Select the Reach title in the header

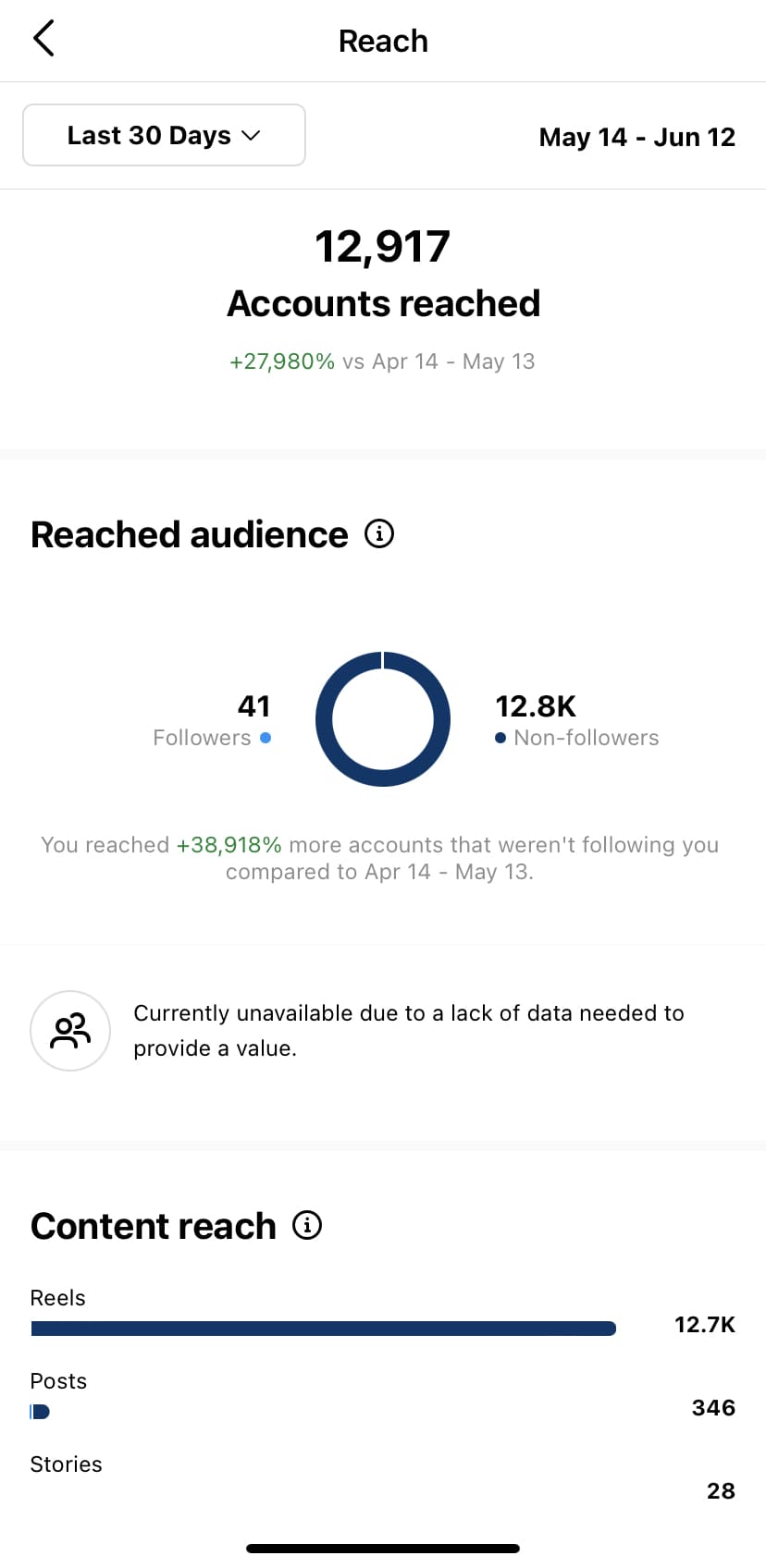click(383, 41)
